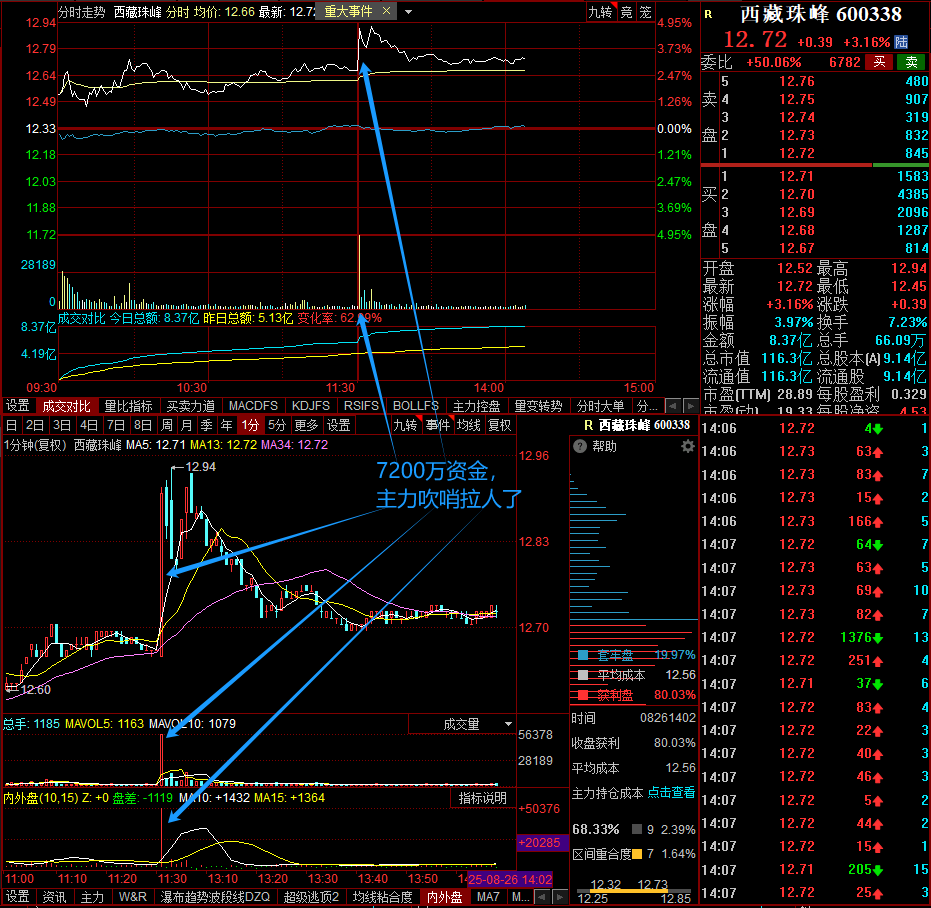Image resolution: width=931 pixels, height=908 pixels.
Task: Select the 7日 period
Action: 116,425
